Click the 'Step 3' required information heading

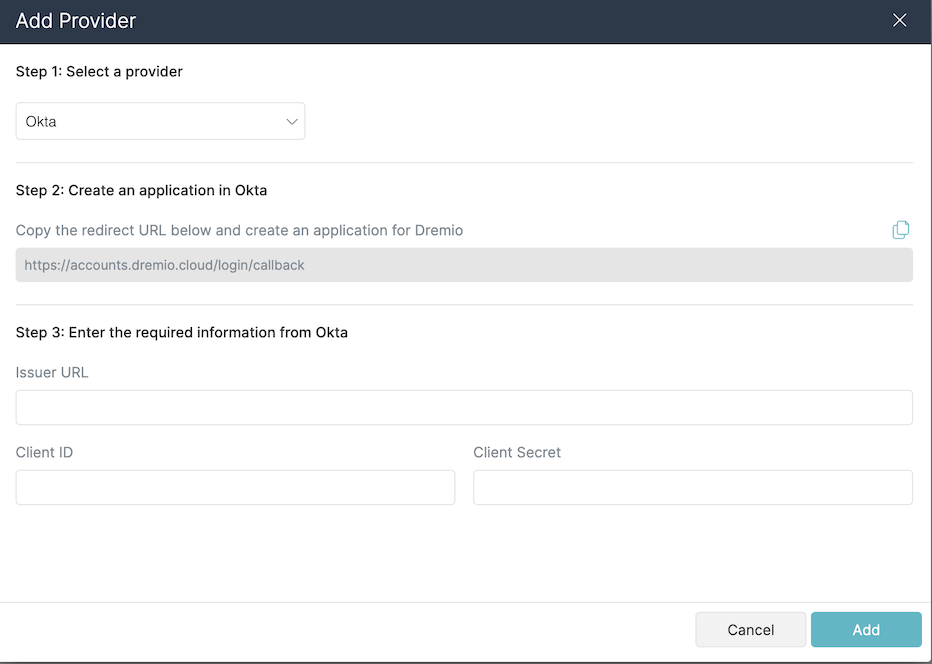tap(182, 332)
